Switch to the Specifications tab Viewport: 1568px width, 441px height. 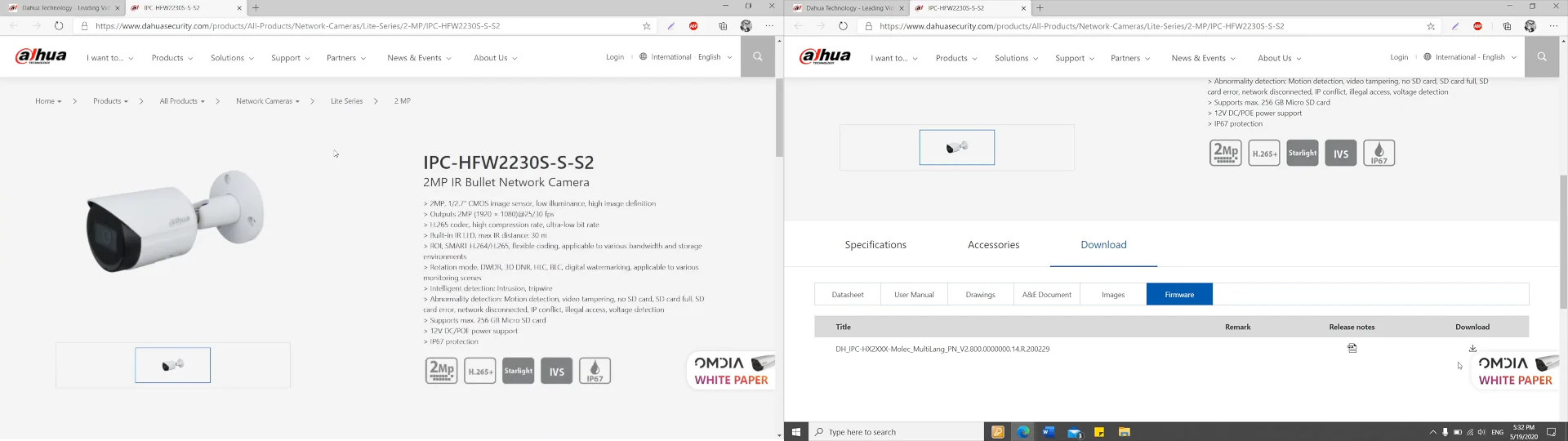(x=875, y=245)
